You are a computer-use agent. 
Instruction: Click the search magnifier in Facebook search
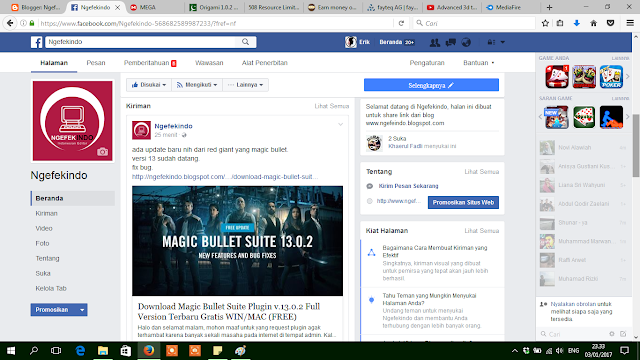pos(245,42)
